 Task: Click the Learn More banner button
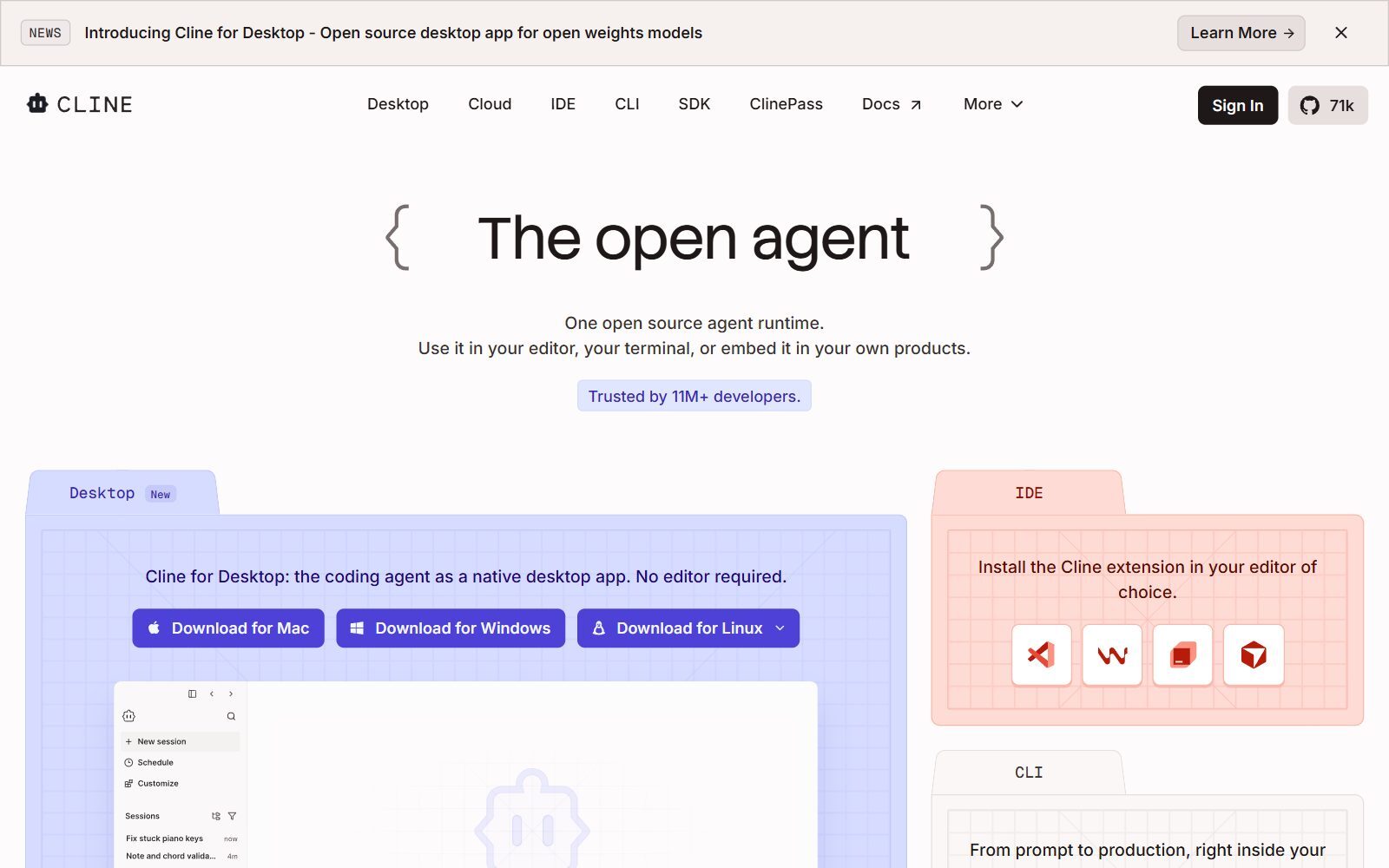(1241, 33)
